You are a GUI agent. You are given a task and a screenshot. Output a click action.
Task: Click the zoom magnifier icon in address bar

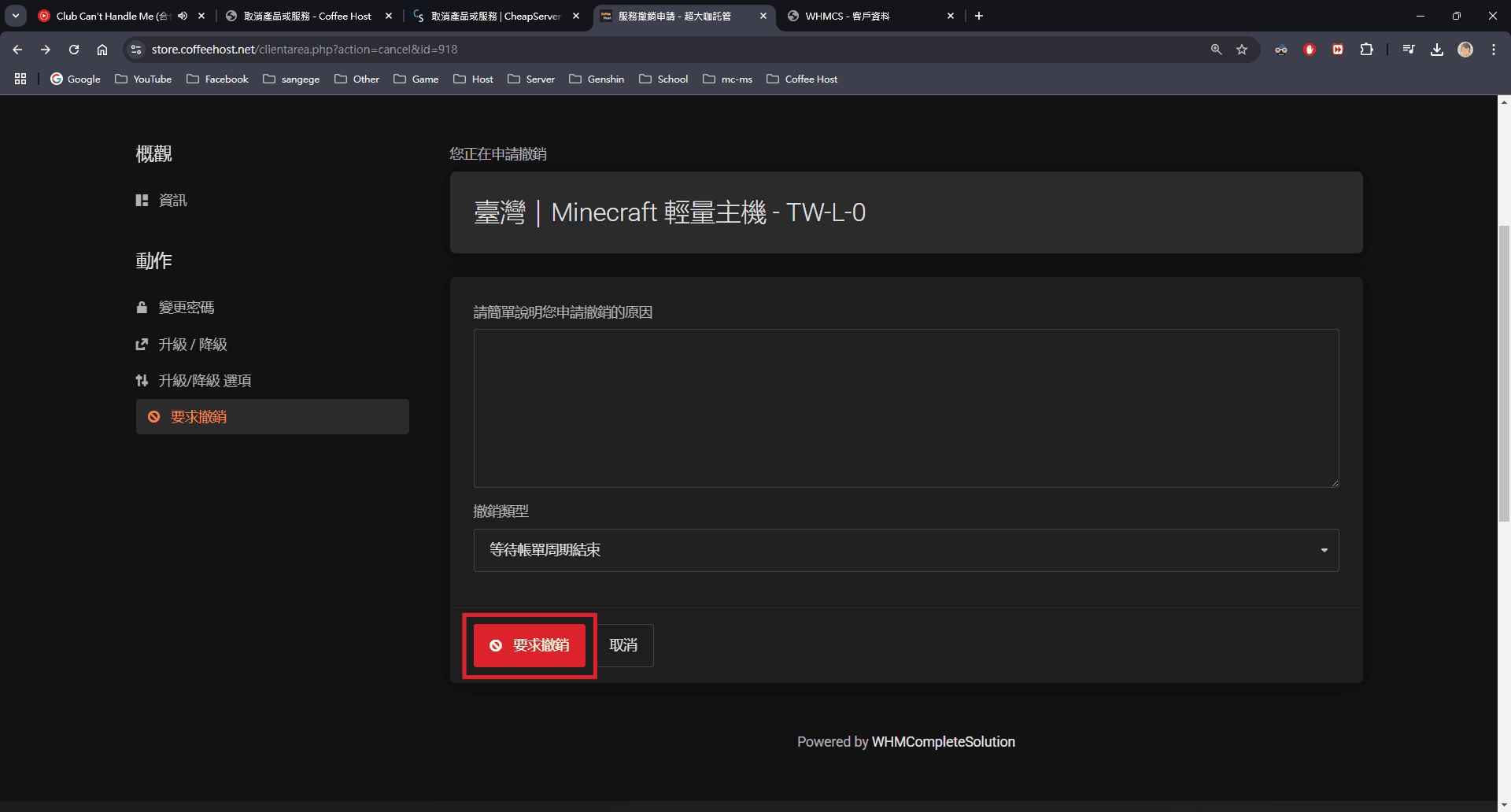tap(1217, 50)
